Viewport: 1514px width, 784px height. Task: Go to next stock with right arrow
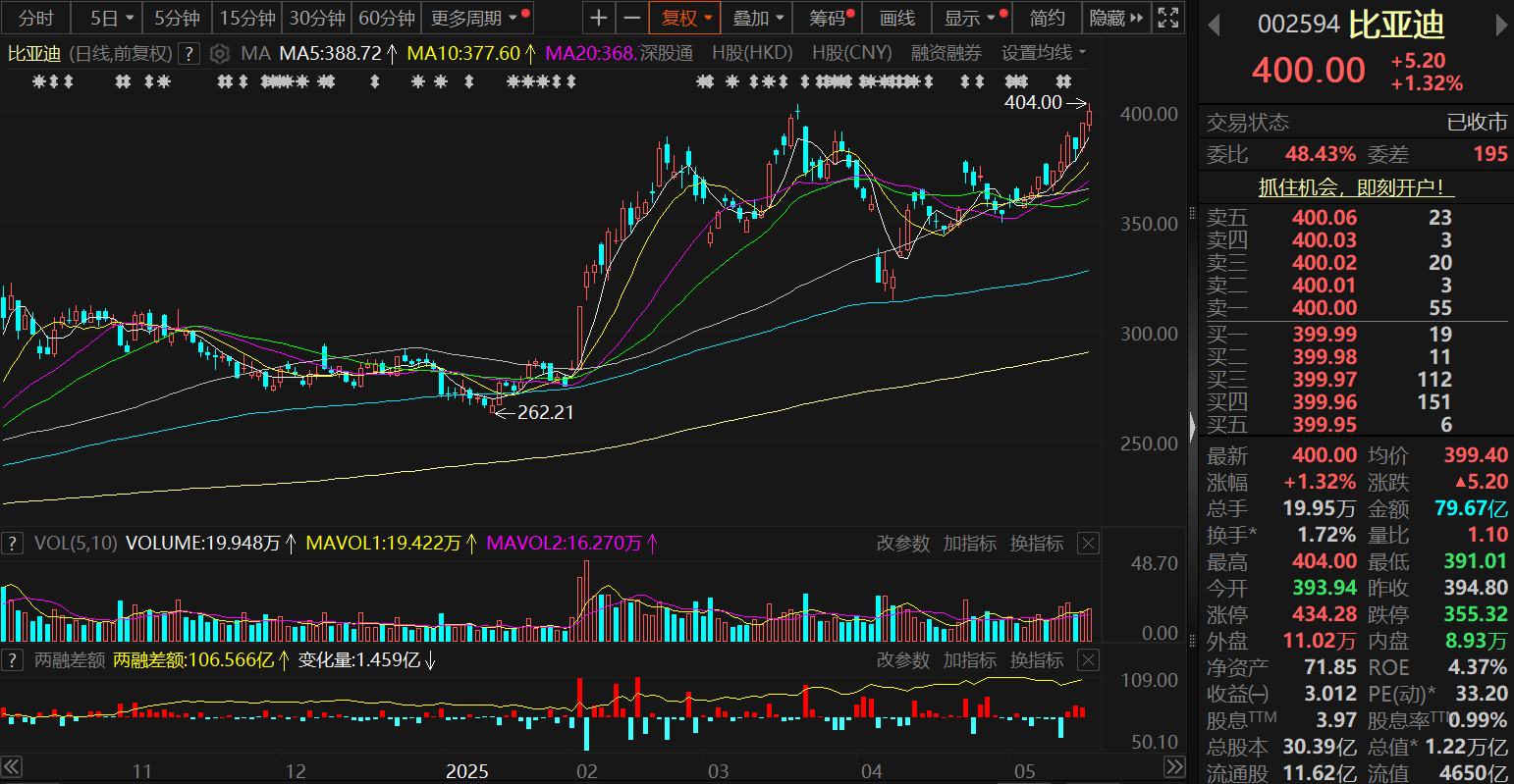(x=1501, y=26)
